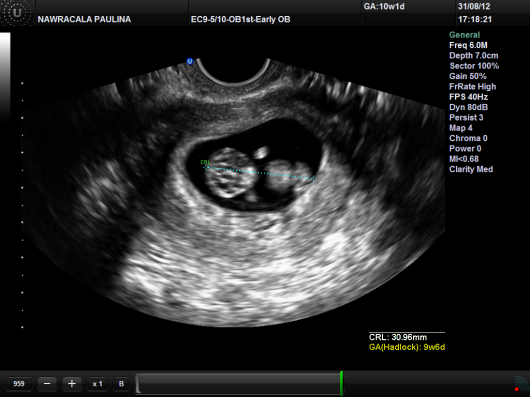
Task: Click the red wireless signal status icon
Action: (x=522, y=385)
